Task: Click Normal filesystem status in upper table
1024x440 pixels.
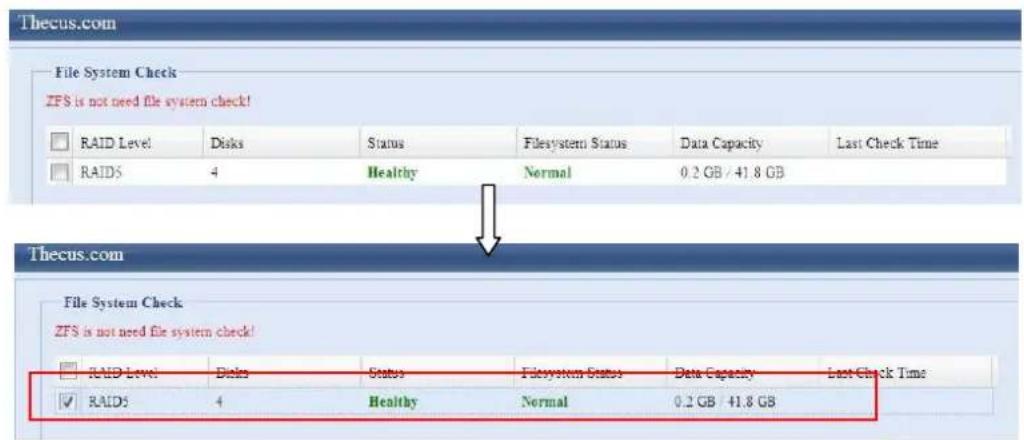Action: 547,174
